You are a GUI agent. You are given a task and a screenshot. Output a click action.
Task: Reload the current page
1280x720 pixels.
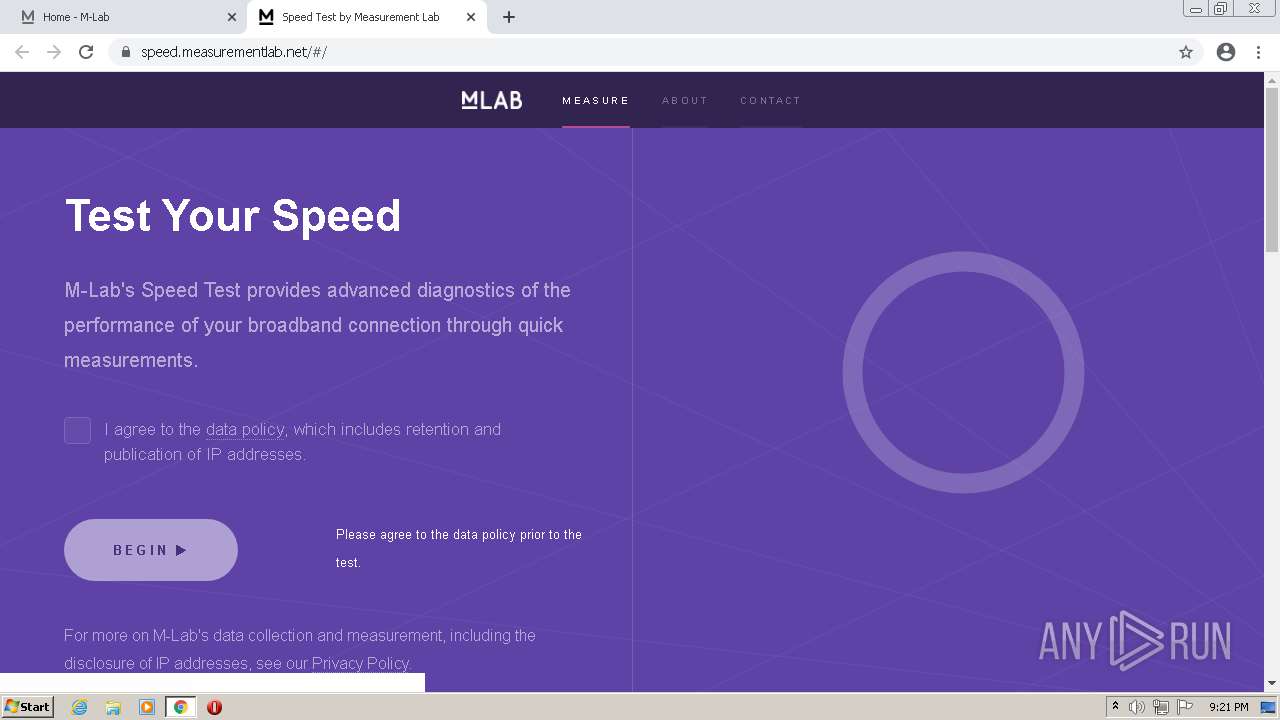(x=86, y=52)
